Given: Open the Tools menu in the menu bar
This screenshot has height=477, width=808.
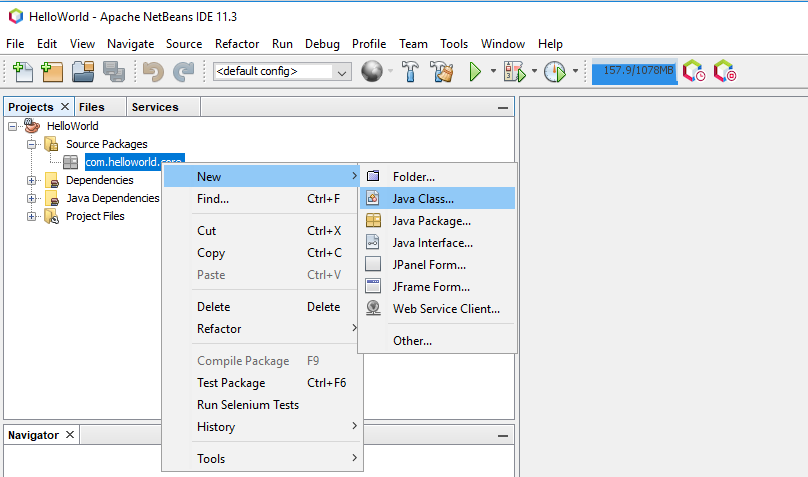Looking at the screenshot, I should click(x=454, y=44).
